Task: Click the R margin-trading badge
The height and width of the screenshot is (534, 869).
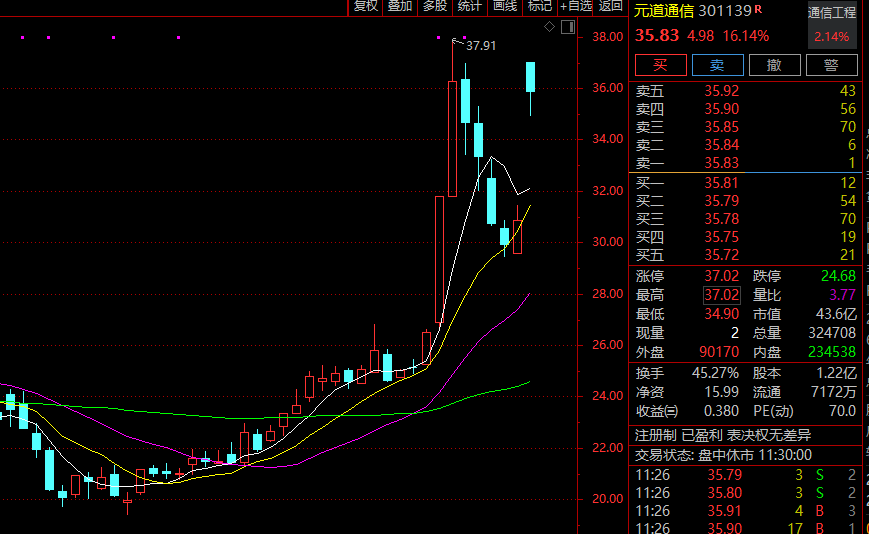Action: tap(758, 10)
